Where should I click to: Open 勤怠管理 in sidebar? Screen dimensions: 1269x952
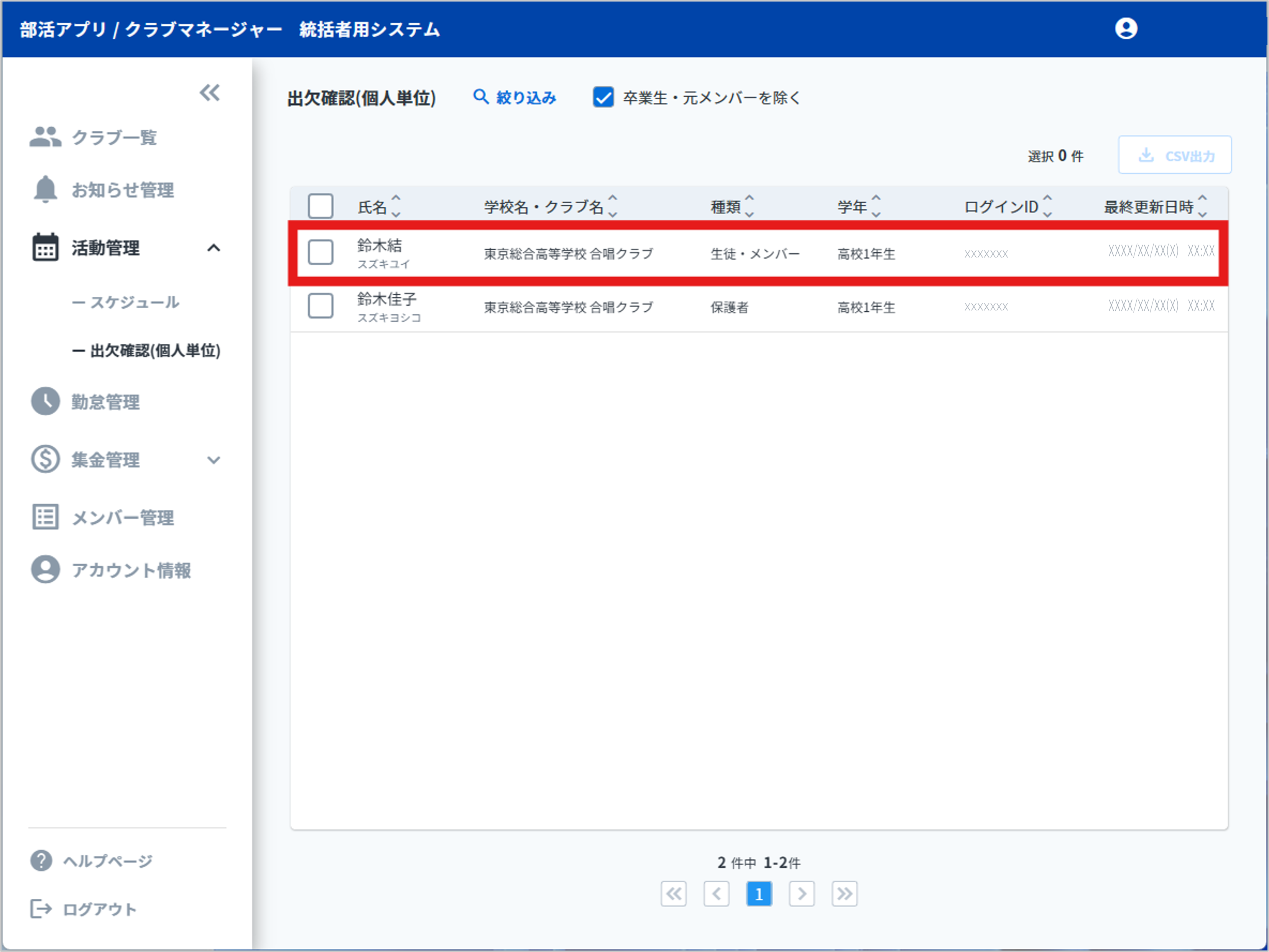105,402
